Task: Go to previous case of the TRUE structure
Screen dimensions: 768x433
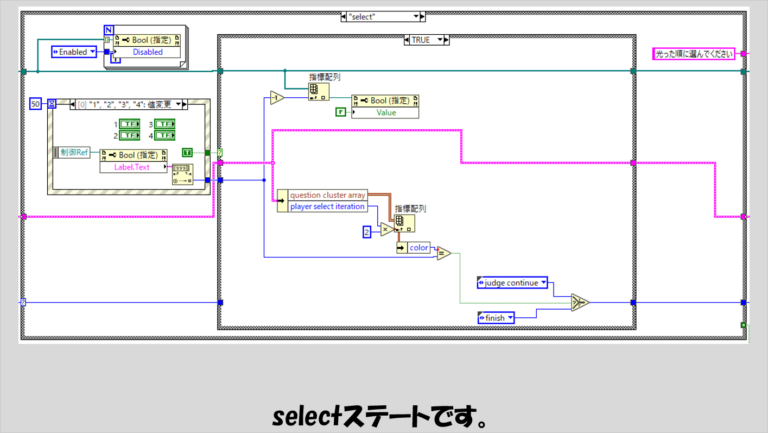Action: [x=407, y=40]
